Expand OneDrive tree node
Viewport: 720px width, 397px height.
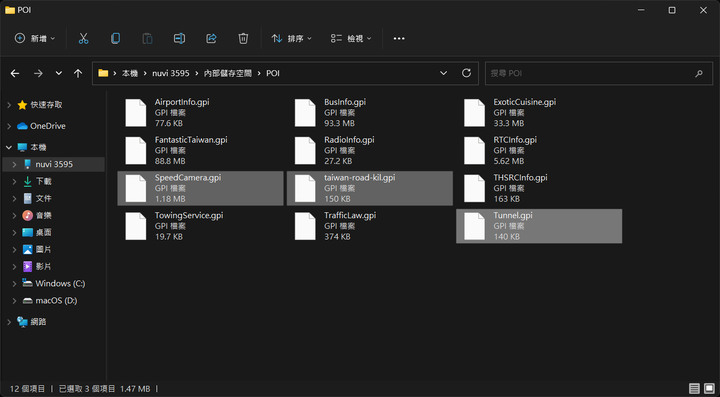(x=9, y=126)
